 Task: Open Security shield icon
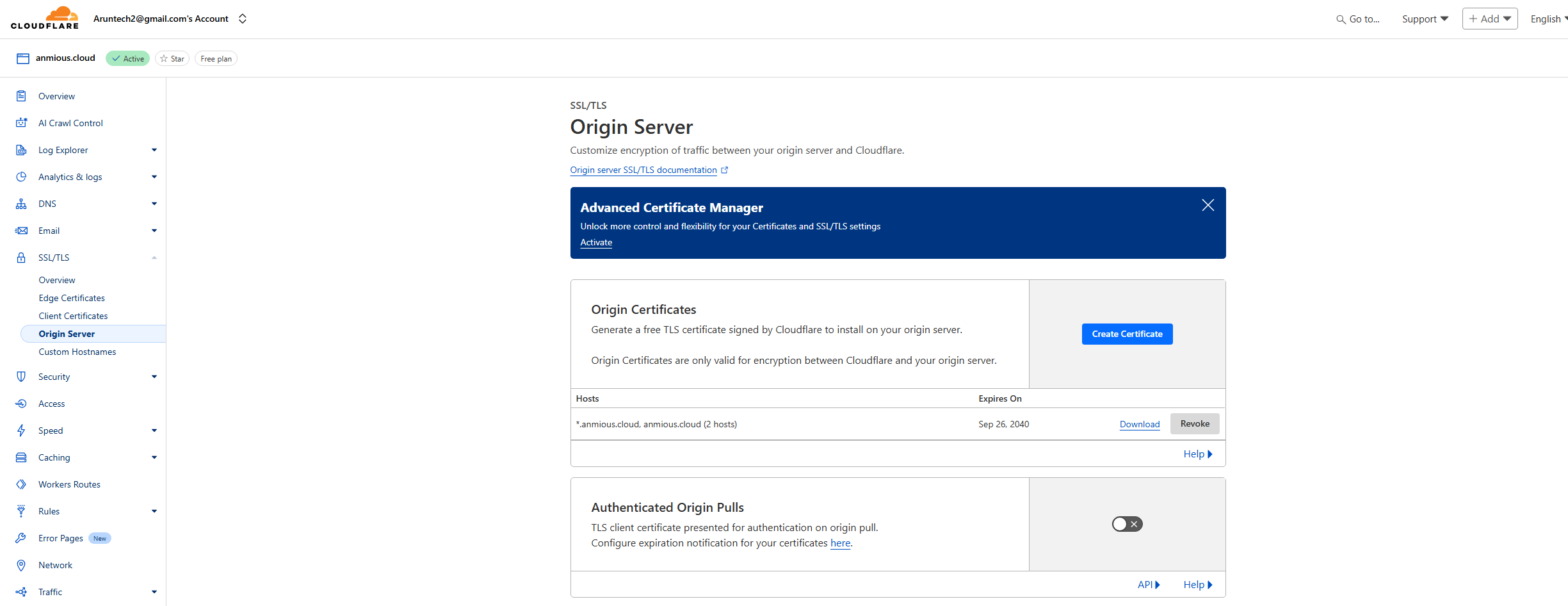[x=22, y=377]
